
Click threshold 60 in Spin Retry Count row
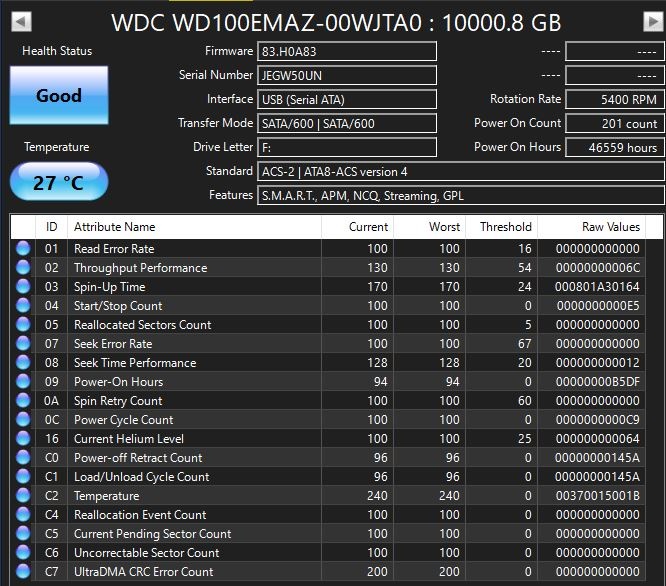525,400
